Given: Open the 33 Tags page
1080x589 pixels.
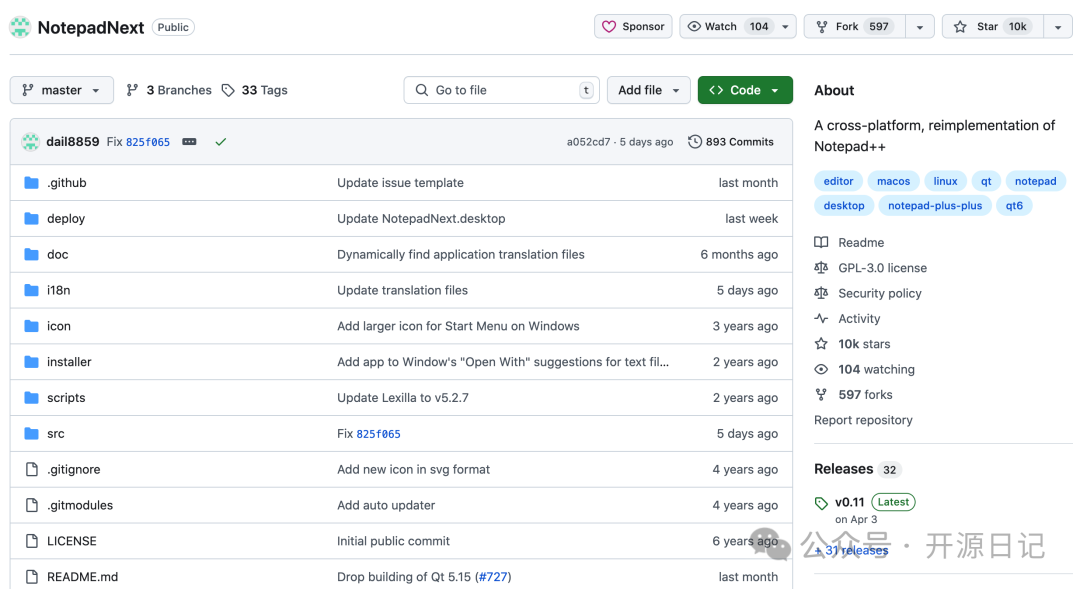Looking at the screenshot, I should point(254,90).
